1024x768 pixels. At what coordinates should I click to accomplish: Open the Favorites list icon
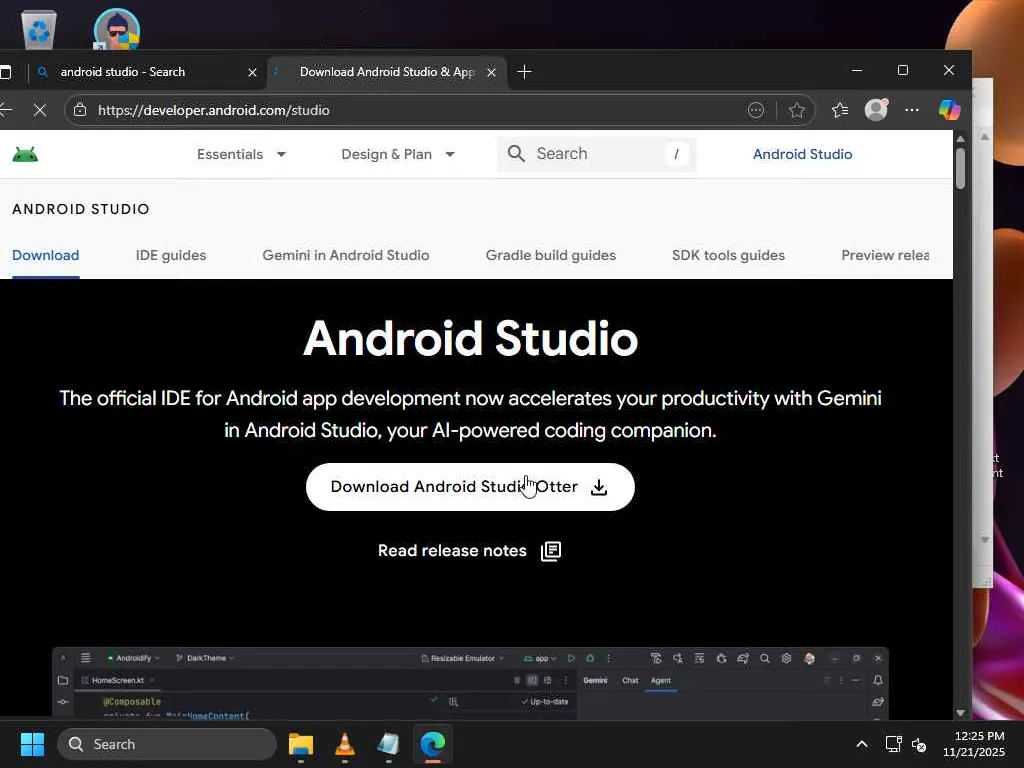tap(840, 110)
